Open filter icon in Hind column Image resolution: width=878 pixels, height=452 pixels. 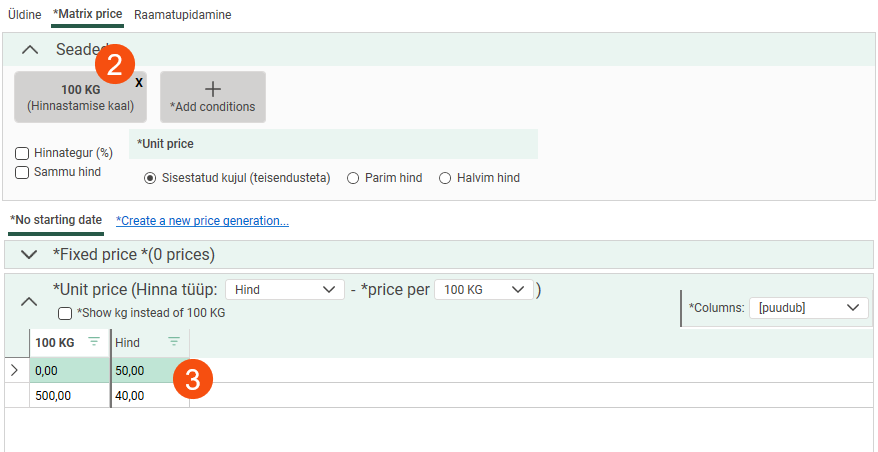(174, 342)
